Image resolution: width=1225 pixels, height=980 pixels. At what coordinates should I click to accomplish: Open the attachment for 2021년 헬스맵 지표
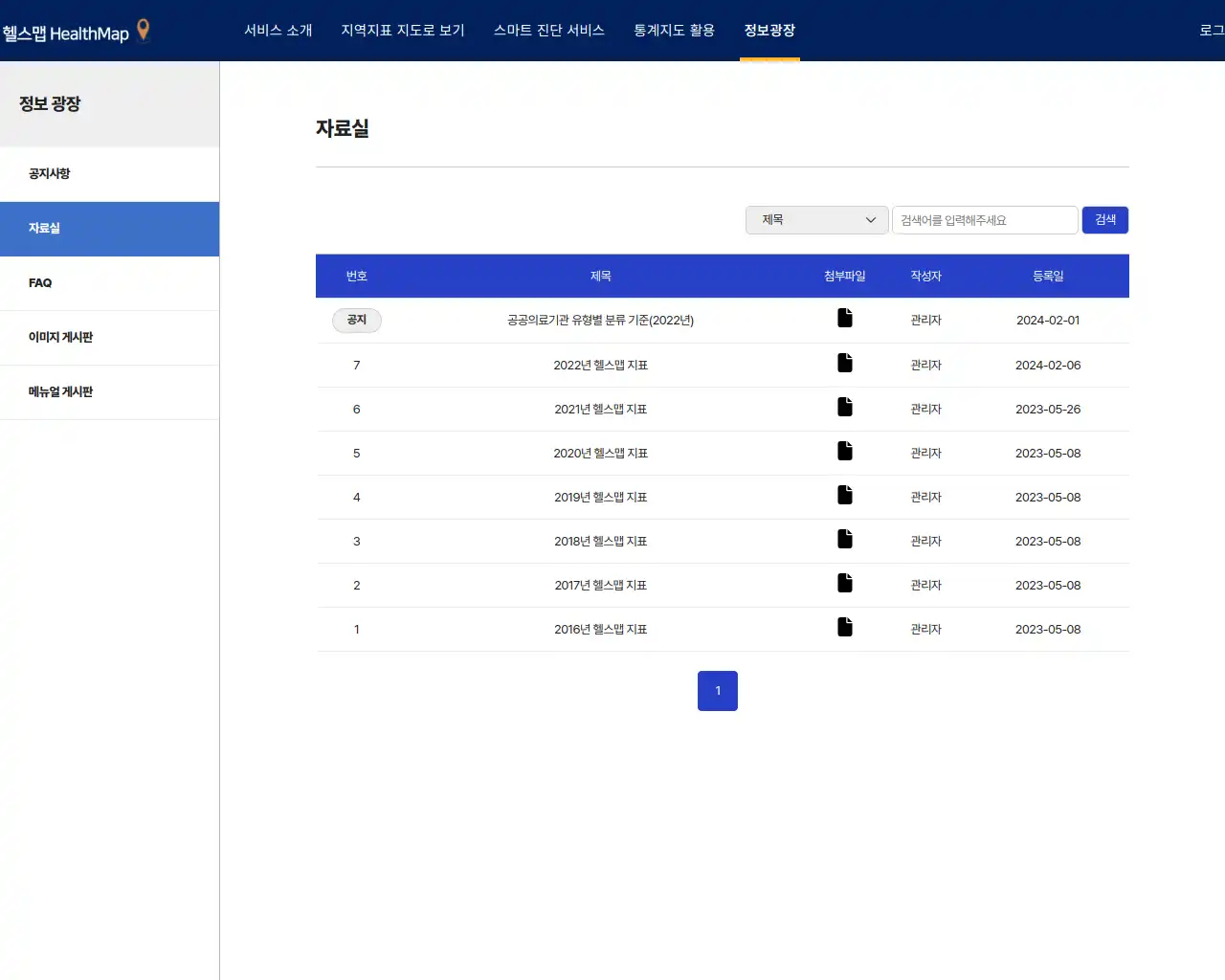[844, 408]
